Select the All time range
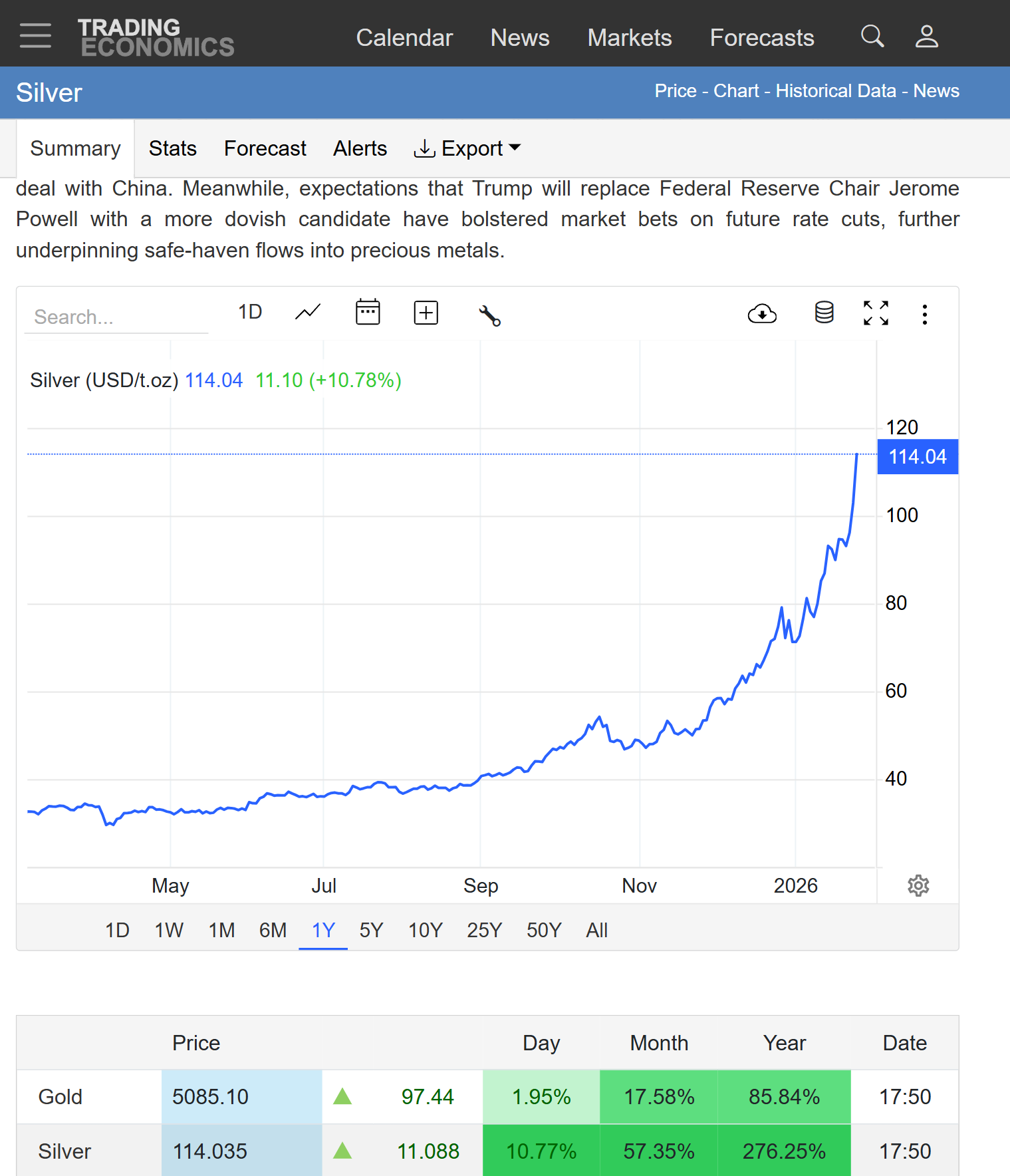The height and width of the screenshot is (1176, 1010). [x=596, y=930]
